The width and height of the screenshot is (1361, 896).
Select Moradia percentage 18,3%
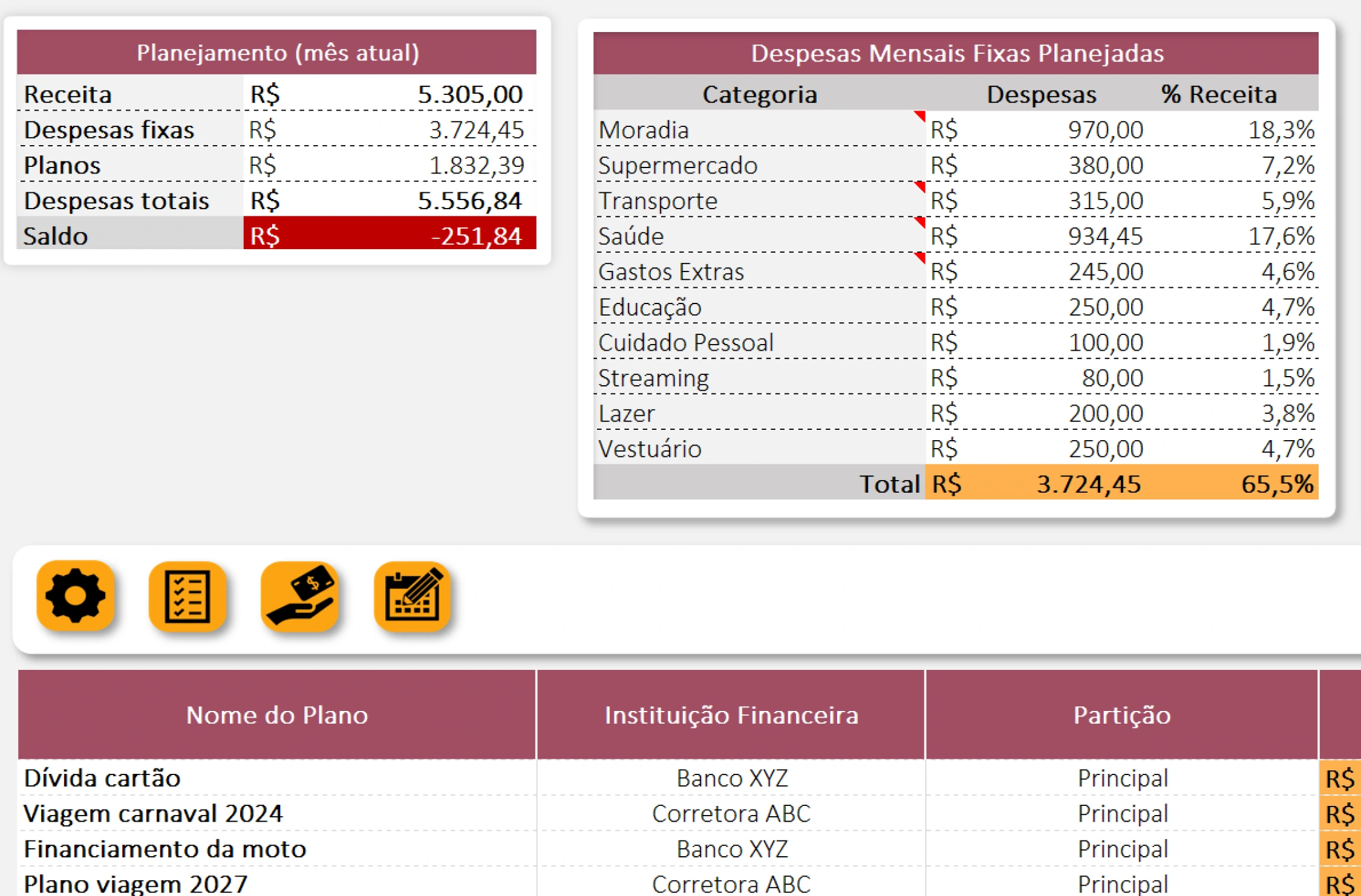[x=1281, y=129]
